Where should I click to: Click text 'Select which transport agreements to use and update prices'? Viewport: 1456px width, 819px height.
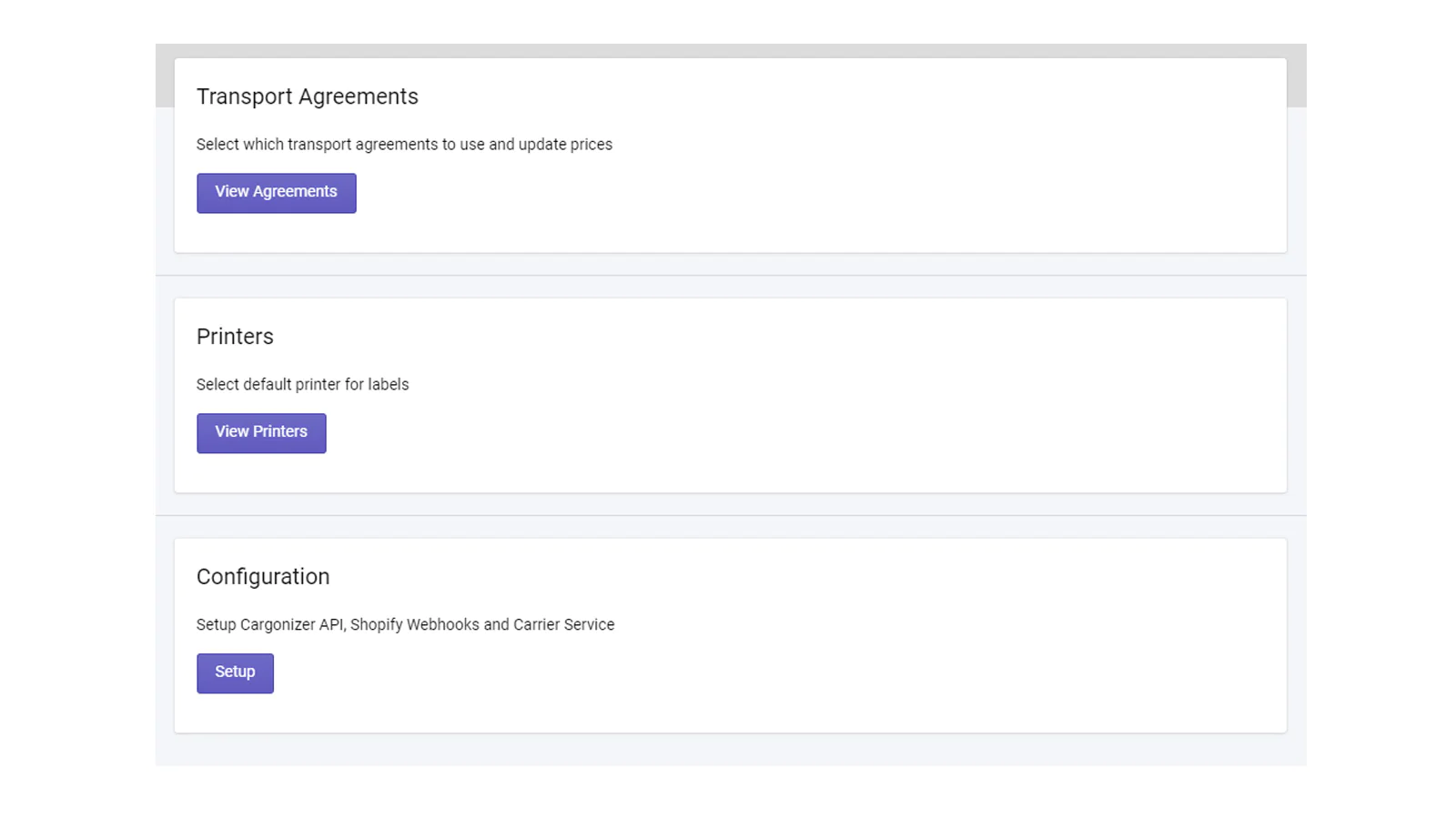pos(404,145)
